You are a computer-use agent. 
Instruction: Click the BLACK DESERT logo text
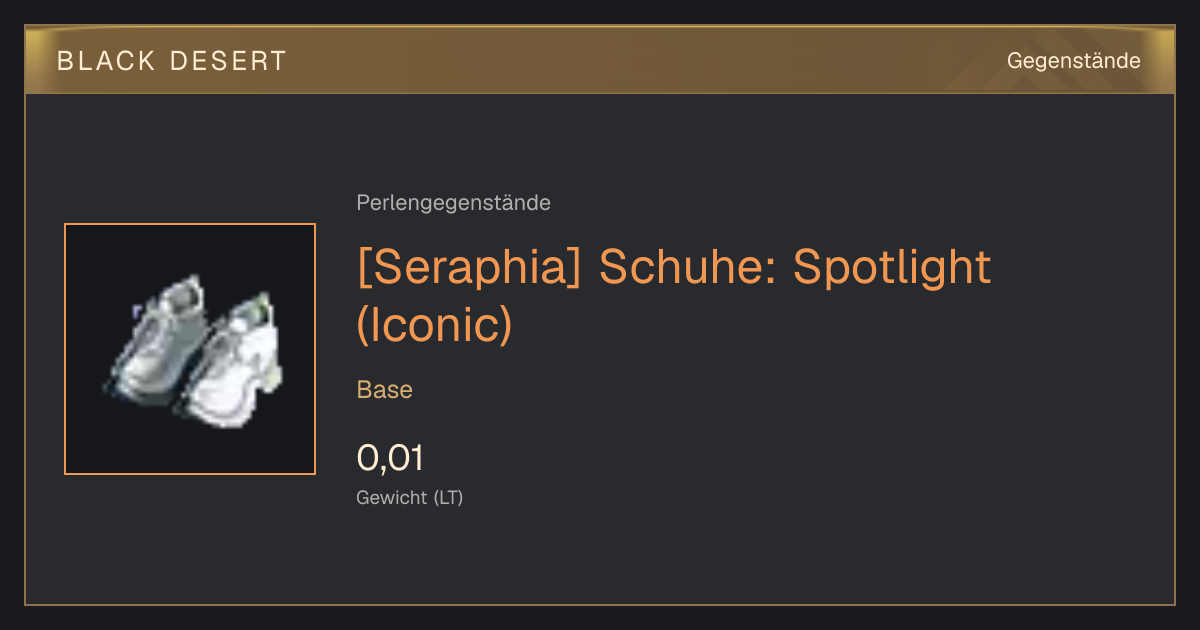pyautogui.click(x=171, y=61)
